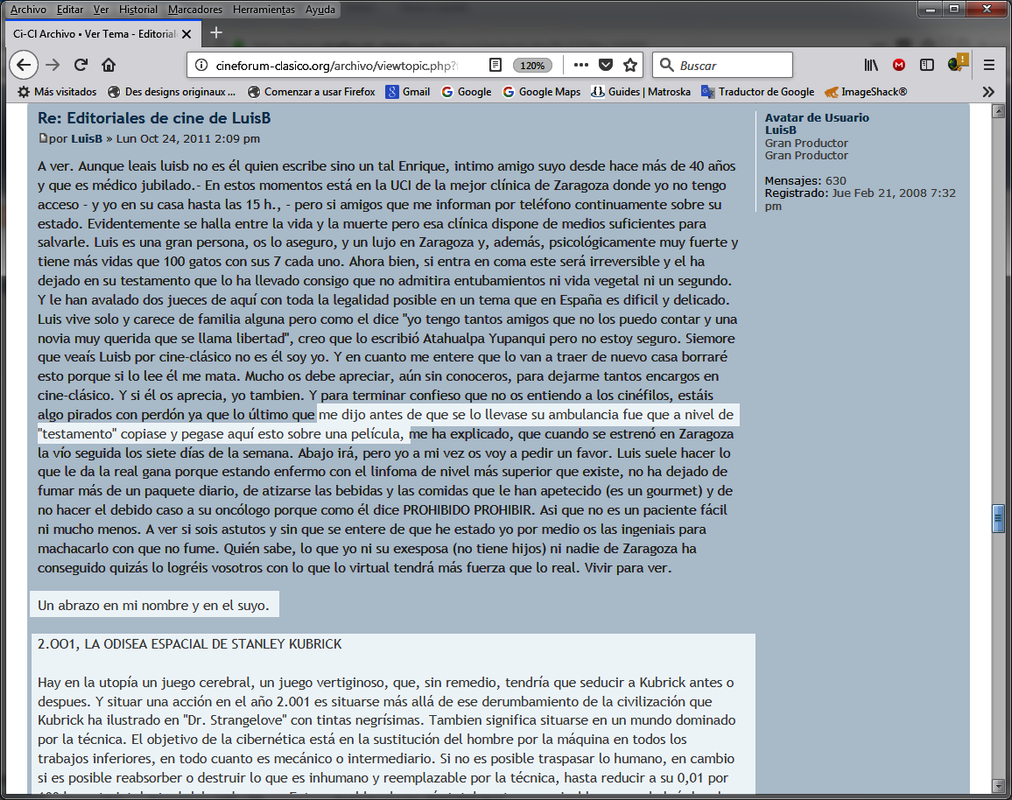Open the Historial menu
This screenshot has height=800, width=1012.
coord(138,10)
